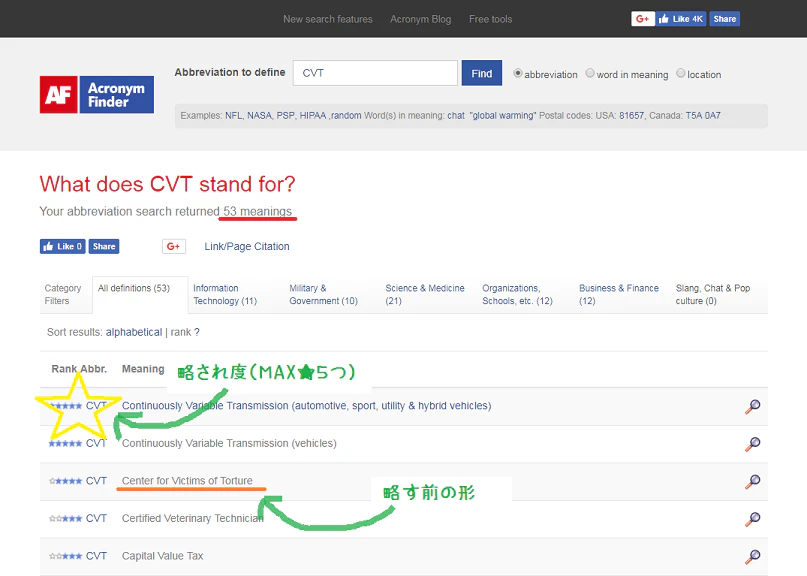Switch to All definitions (53) tab
This screenshot has width=807, height=576.
(140, 294)
